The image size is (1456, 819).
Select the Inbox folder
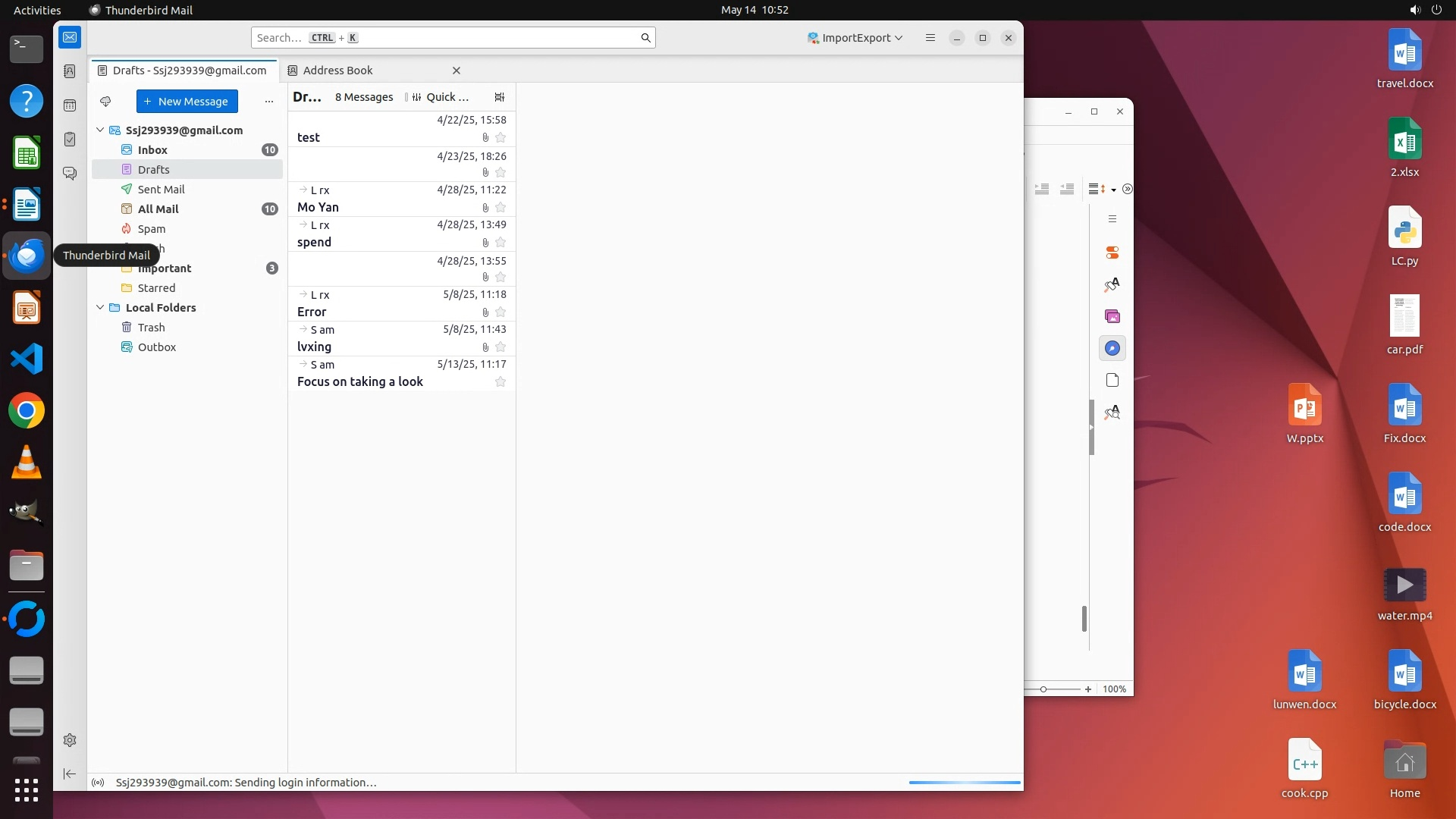[152, 150]
